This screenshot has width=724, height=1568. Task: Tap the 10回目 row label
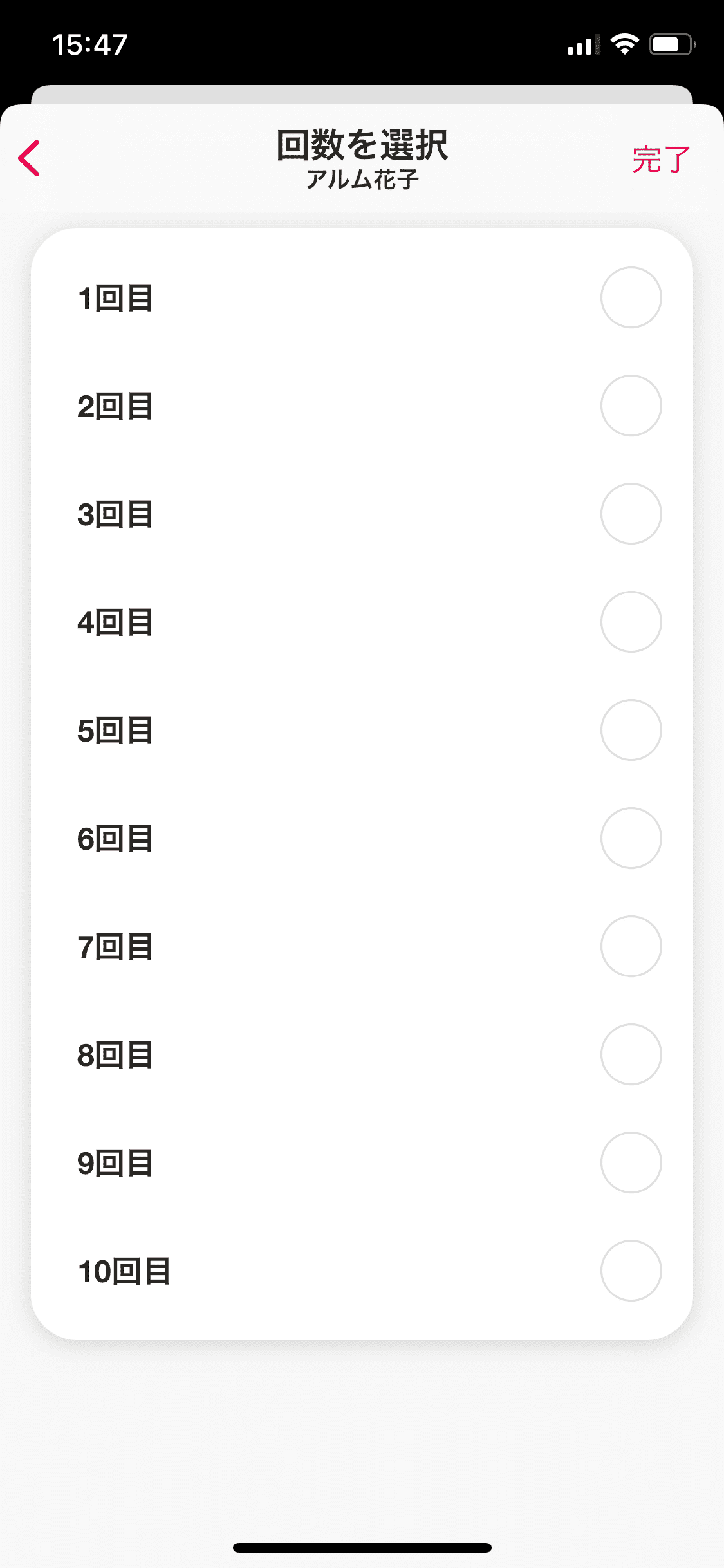coord(124,1272)
